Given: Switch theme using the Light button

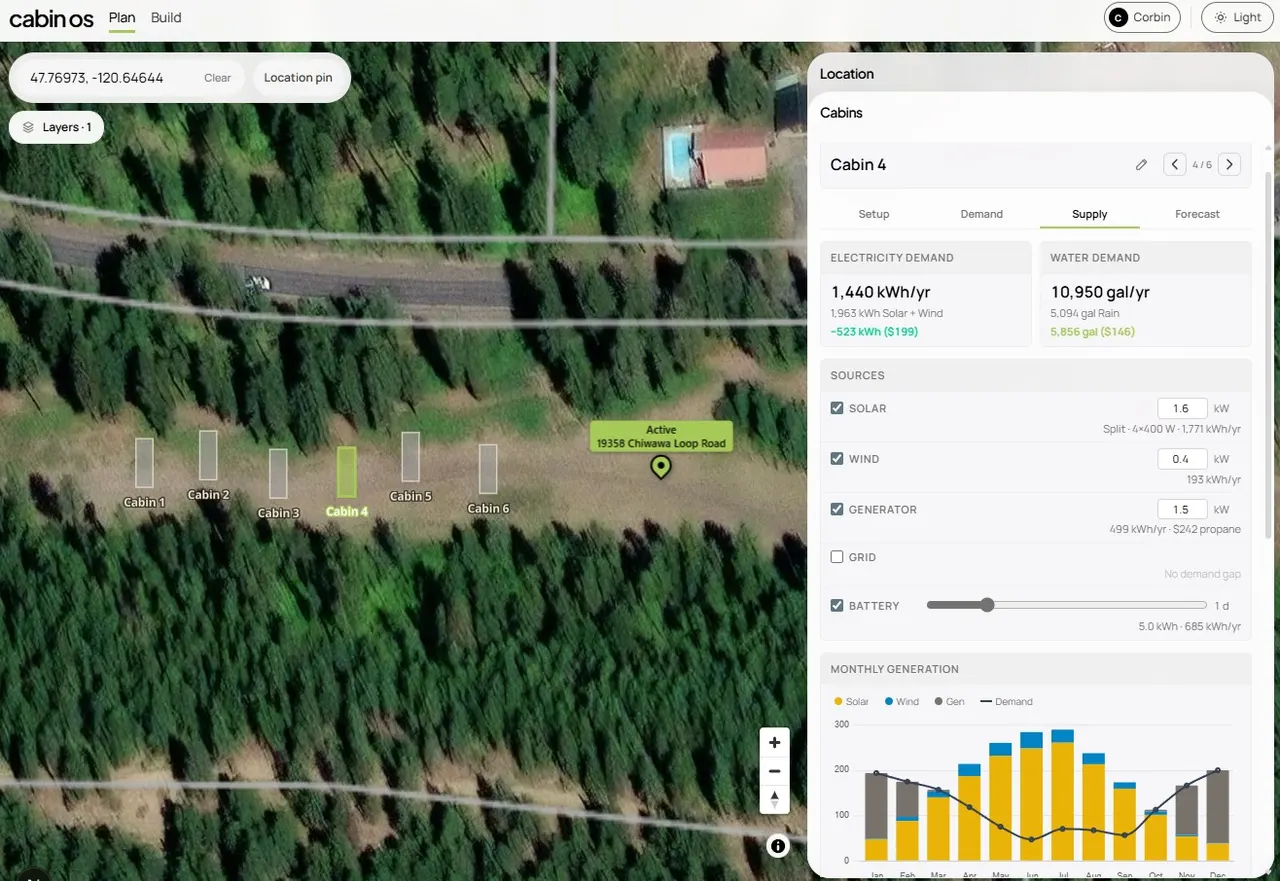Looking at the screenshot, I should tap(1238, 18).
